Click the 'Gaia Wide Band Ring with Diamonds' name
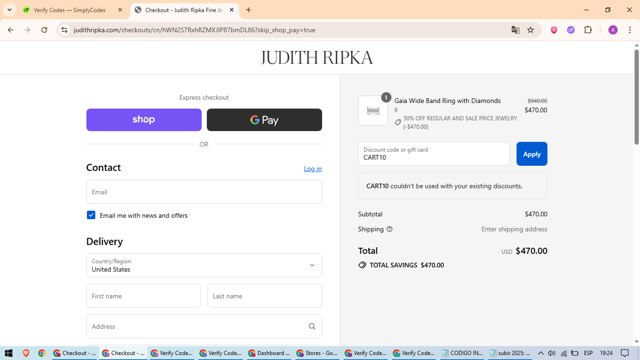The width and height of the screenshot is (640, 360). click(447, 101)
